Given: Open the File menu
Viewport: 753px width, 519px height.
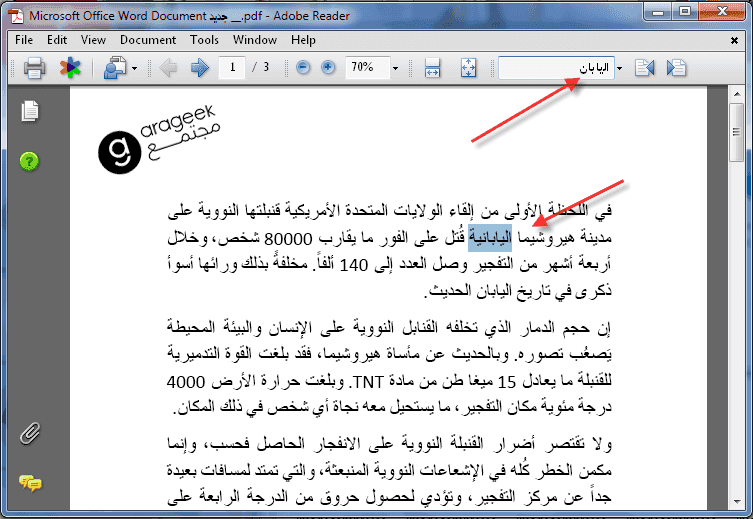Looking at the screenshot, I should pos(25,40).
